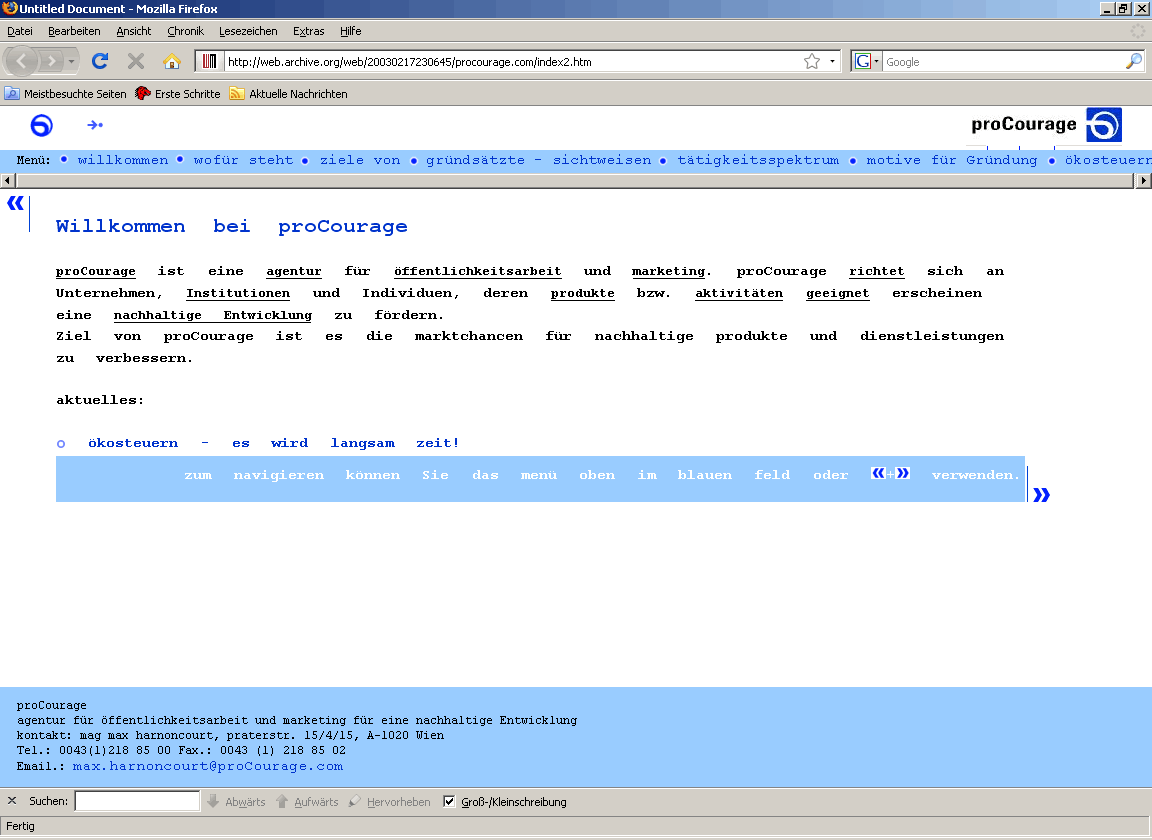Bookmark the page with the star icon
Image resolution: width=1152 pixels, height=840 pixels.
(814, 61)
